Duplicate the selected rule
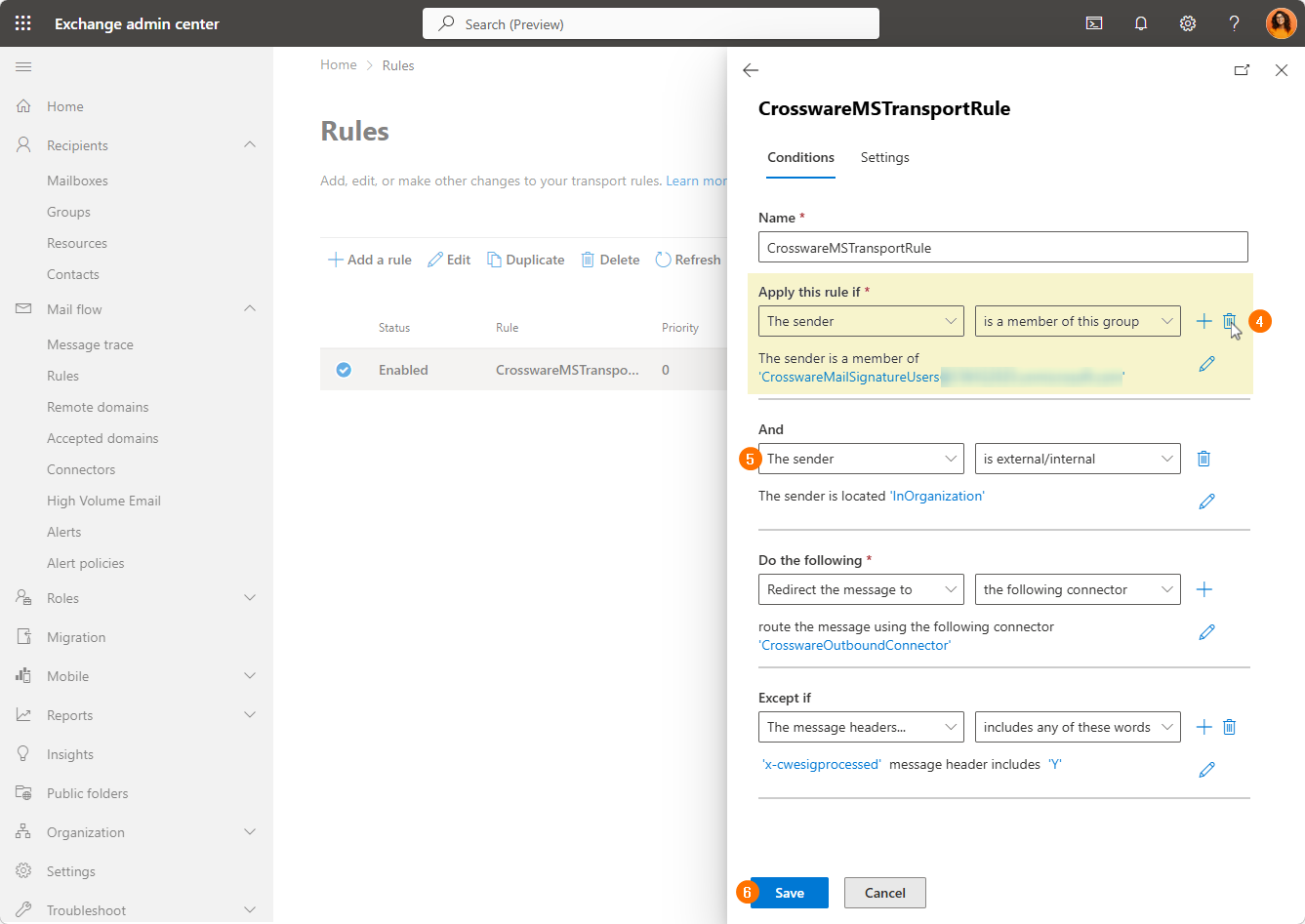Image resolution: width=1305 pixels, height=924 pixels. click(526, 260)
